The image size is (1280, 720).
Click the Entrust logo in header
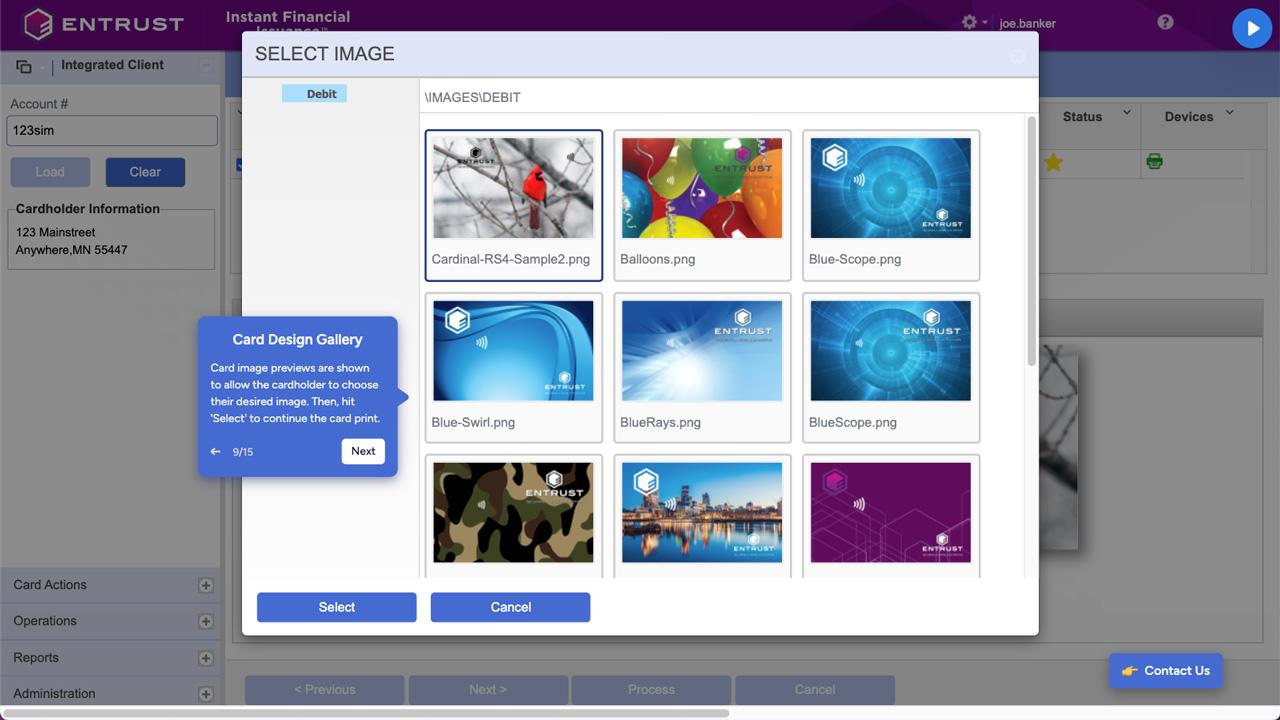pyautogui.click(x=104, y=24)
